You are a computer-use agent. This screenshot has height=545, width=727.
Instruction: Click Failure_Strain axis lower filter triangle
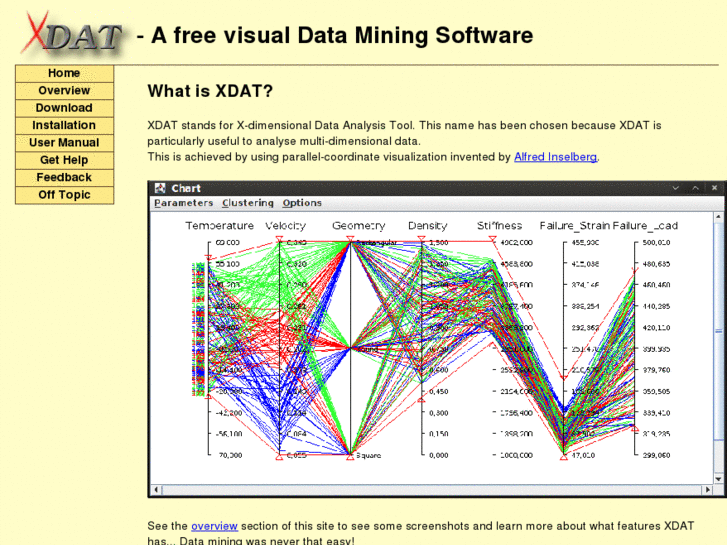564,457
